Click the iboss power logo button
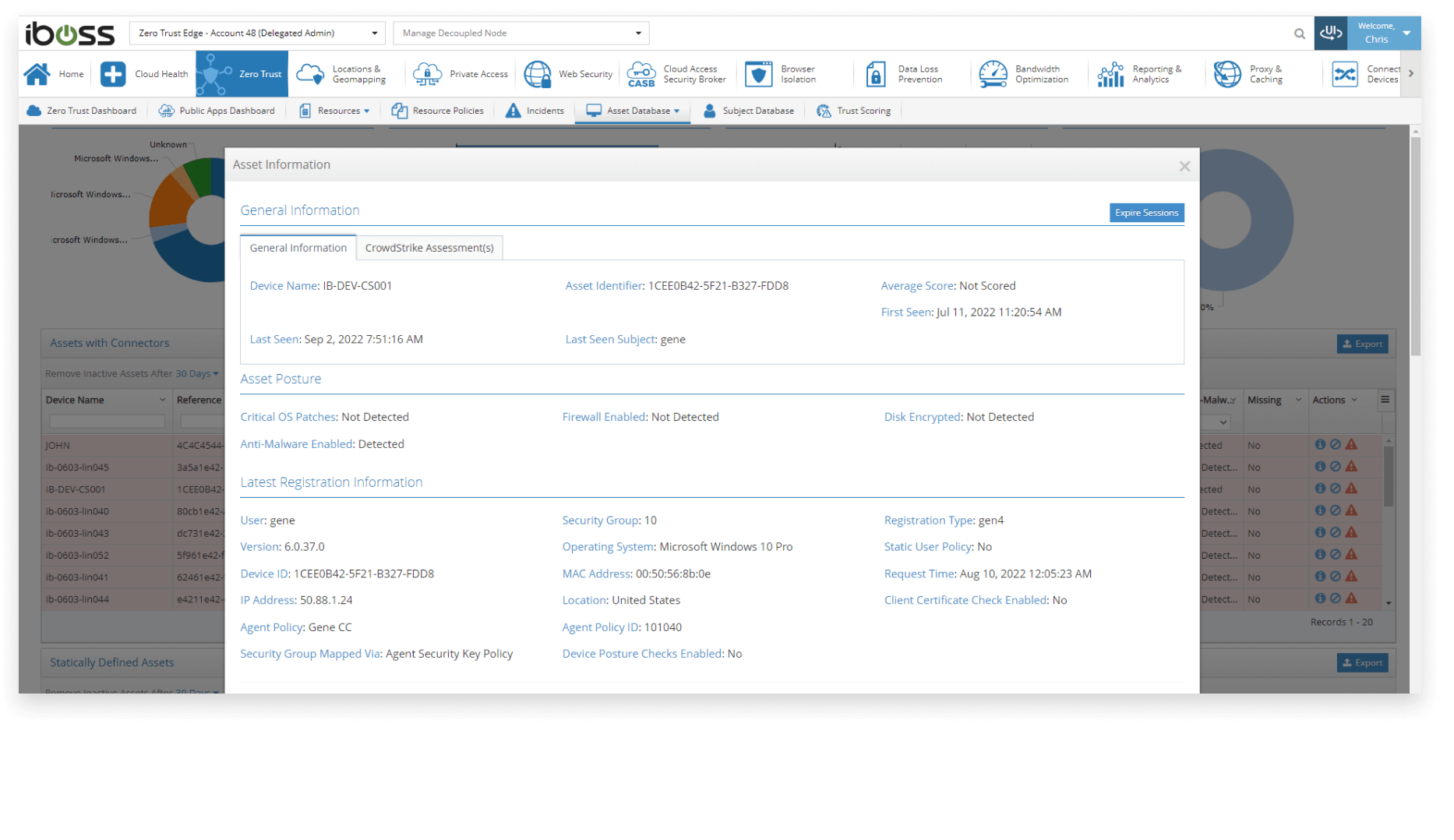Image resolution: width=1454 pixels, height=840 pixels. click(1331, 33)
